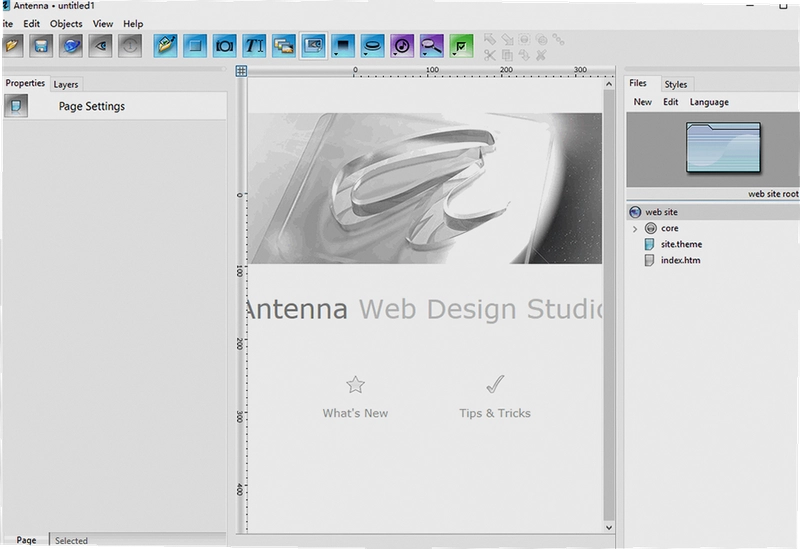This screenshot has width=800, height=549.
Task: Click the Language button in Files panel
Action: click(709, 102)
